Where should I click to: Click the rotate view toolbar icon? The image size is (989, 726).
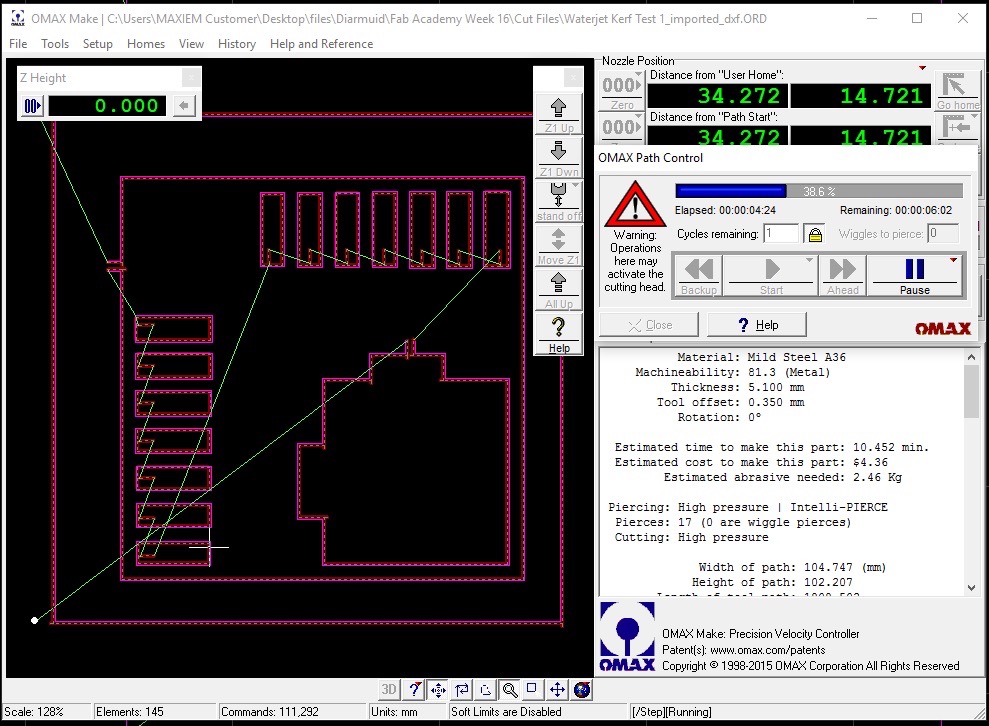tap(486, 689)
